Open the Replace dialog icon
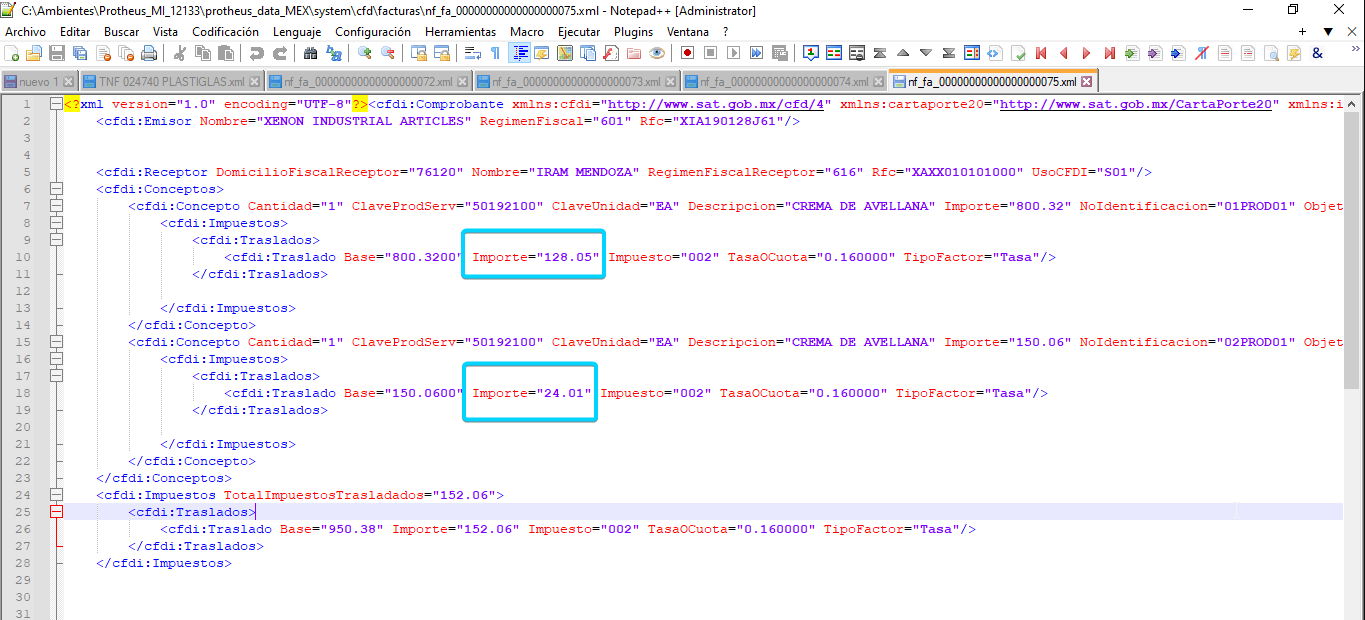Screen dimensions: 1365x620 pos(333,53)
